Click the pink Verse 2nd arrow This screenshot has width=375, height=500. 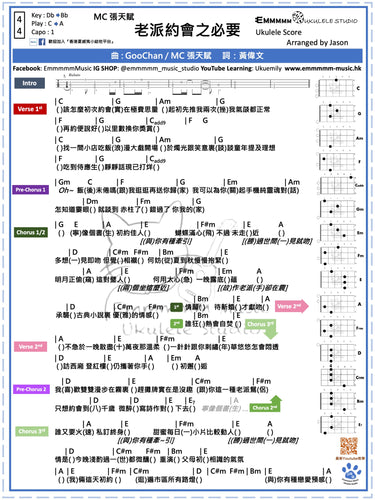pos(291,306)
